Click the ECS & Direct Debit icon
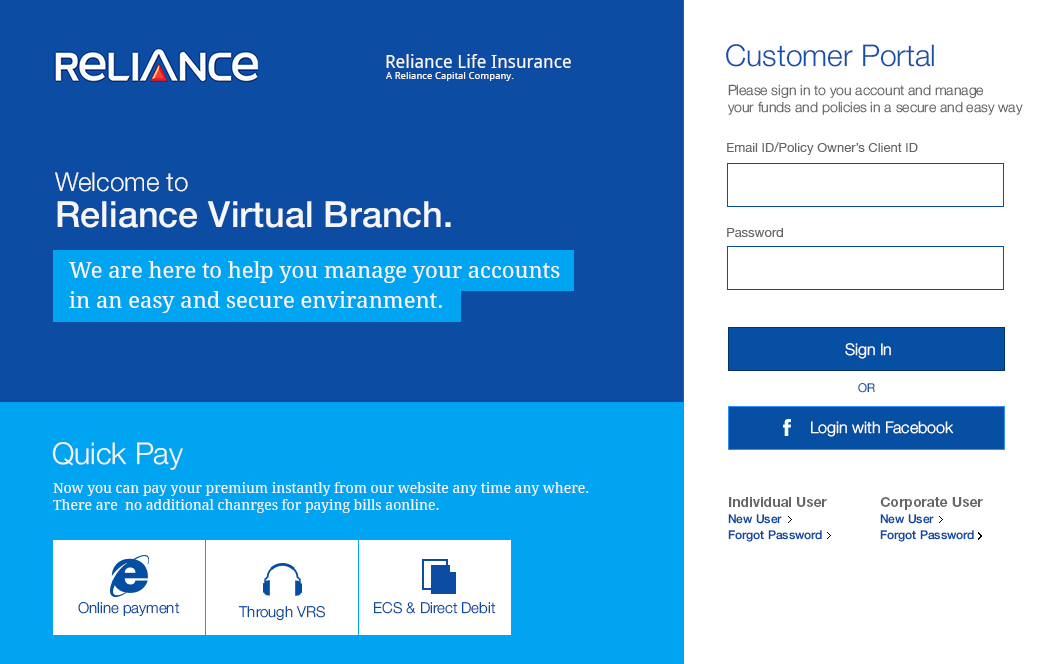This screenshot has height=664, width=1062. coord(438,576)
